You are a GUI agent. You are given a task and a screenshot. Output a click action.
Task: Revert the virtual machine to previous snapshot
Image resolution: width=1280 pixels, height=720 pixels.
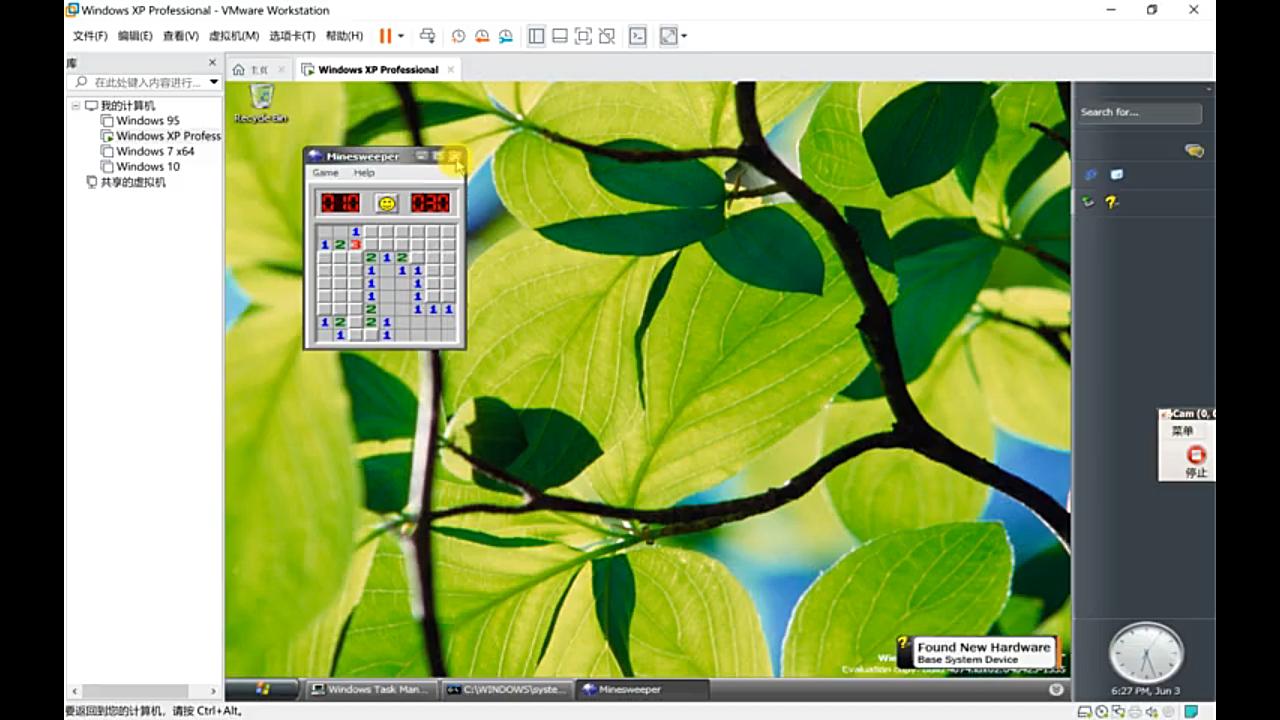[x=482, y=36]
